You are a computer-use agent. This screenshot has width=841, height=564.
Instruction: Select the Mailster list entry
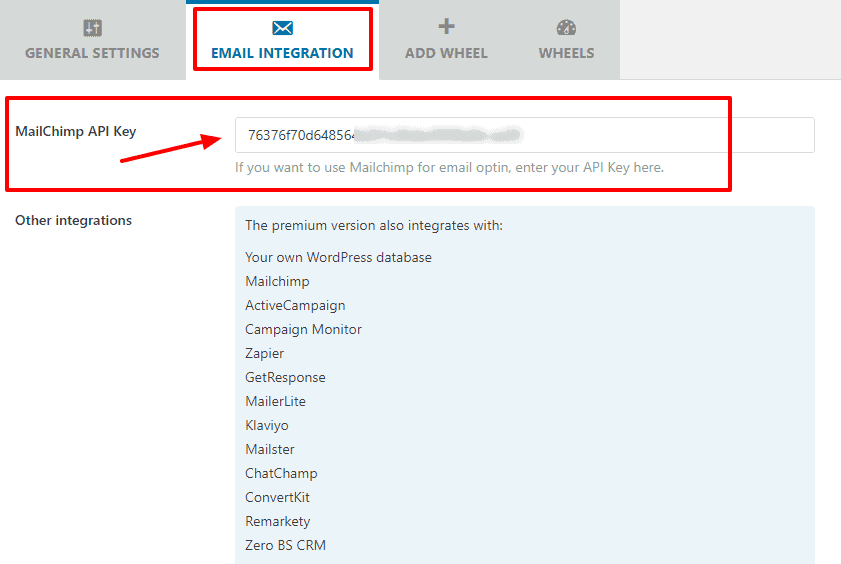click(x=270, y=449)
